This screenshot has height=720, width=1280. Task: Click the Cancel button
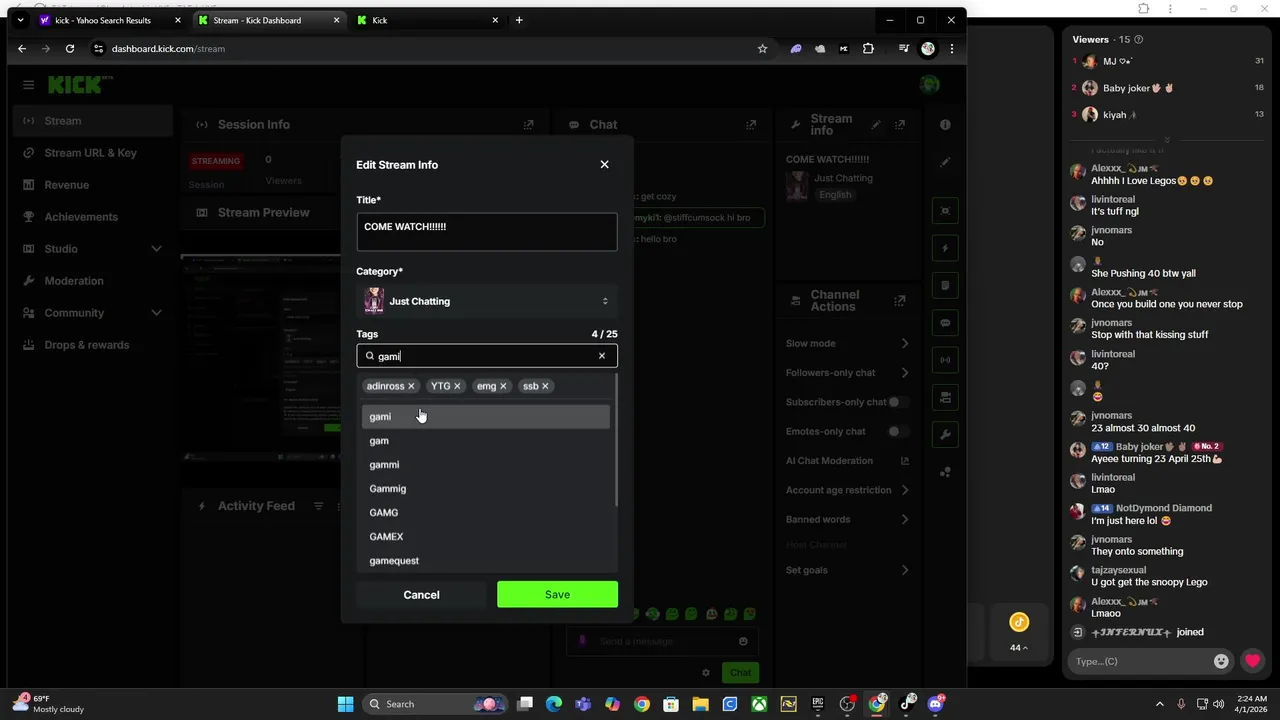[x=421, y=594]
